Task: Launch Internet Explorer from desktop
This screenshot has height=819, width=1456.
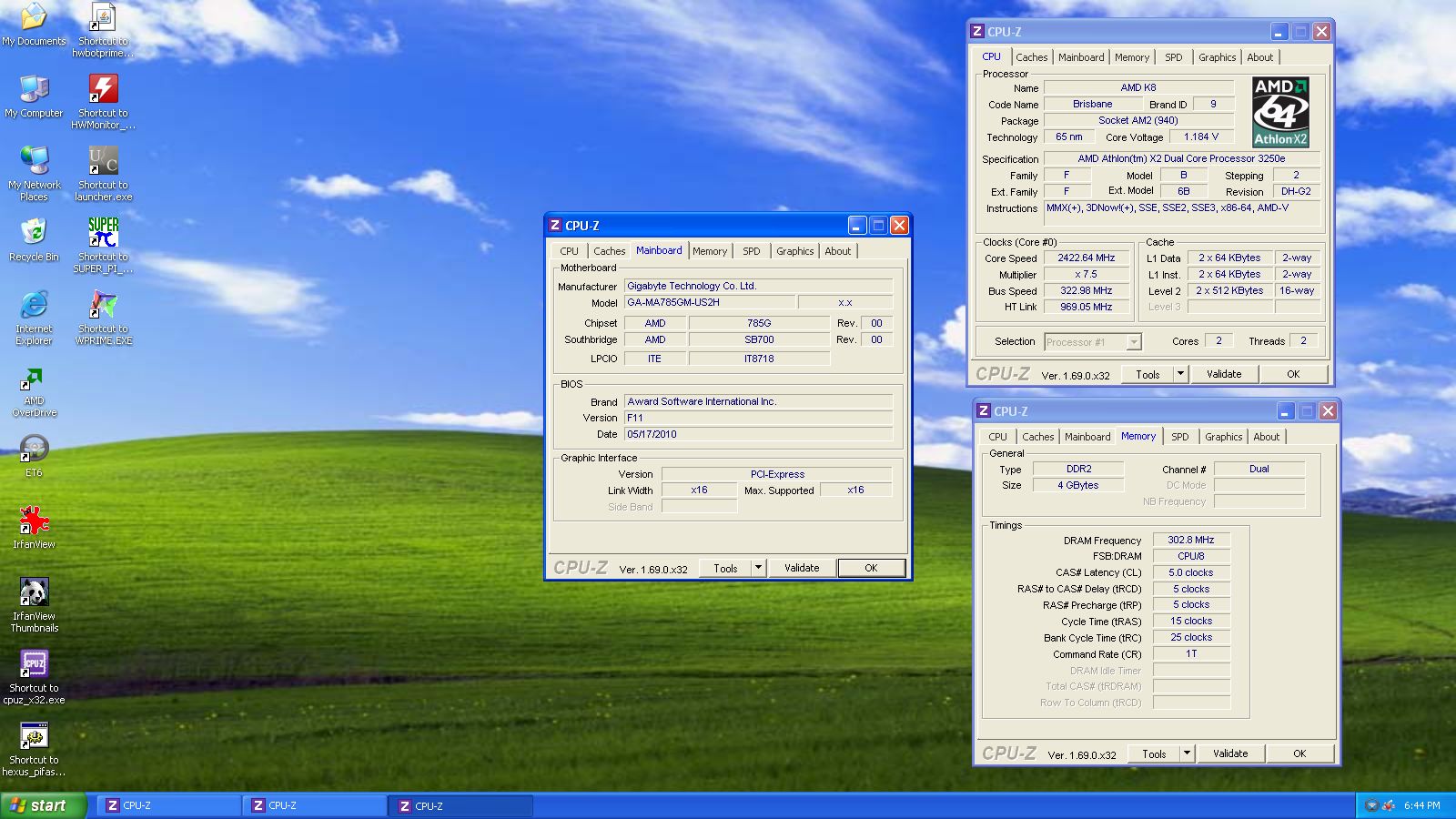Action: pos(34,318)
